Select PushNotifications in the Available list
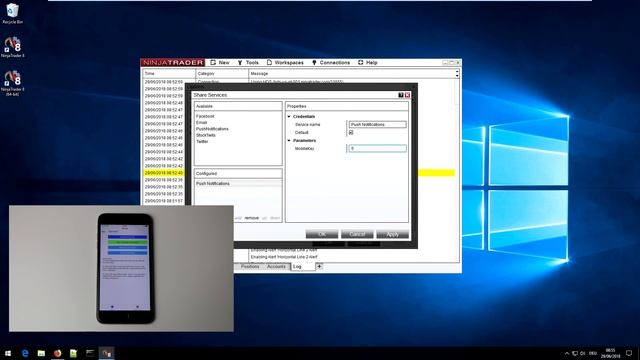Image resolution: width=640 pixels, height=360 pixels. pos(212,129)
